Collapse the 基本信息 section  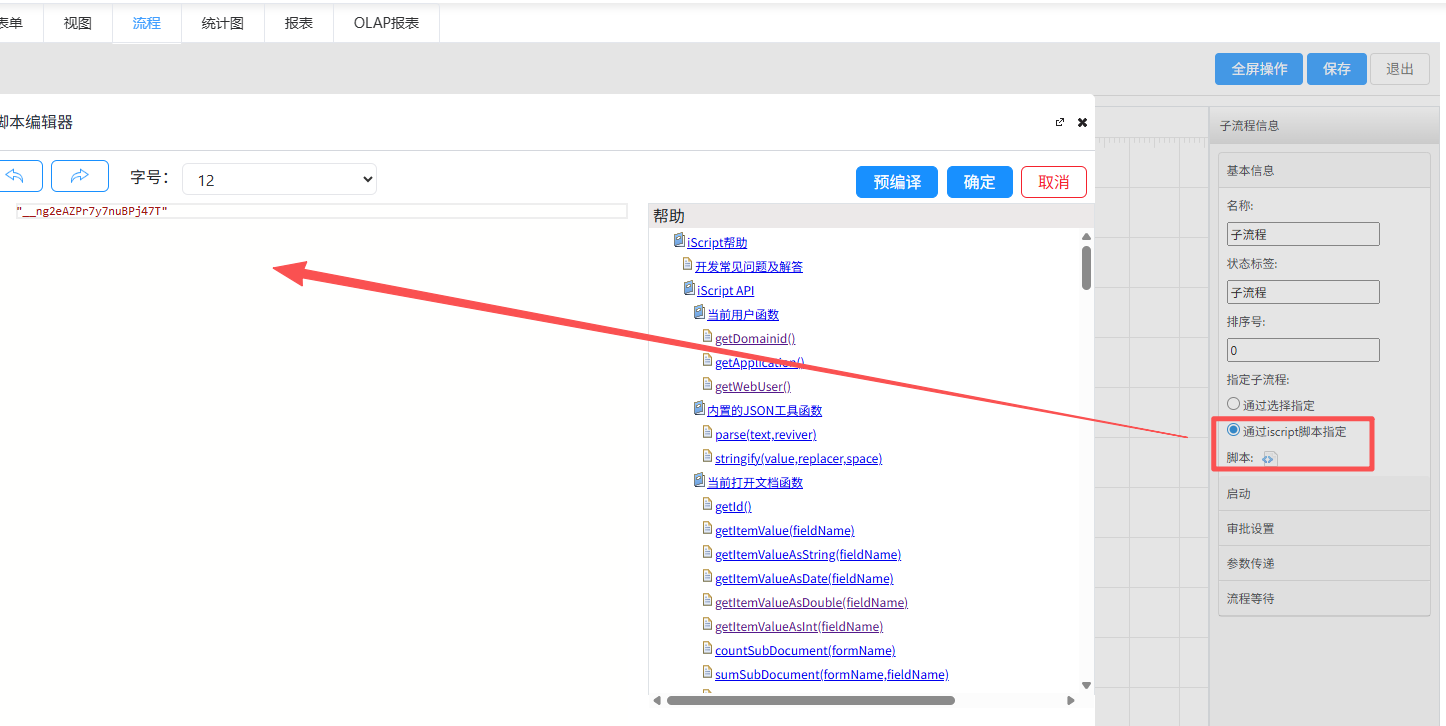point(1324,171)
